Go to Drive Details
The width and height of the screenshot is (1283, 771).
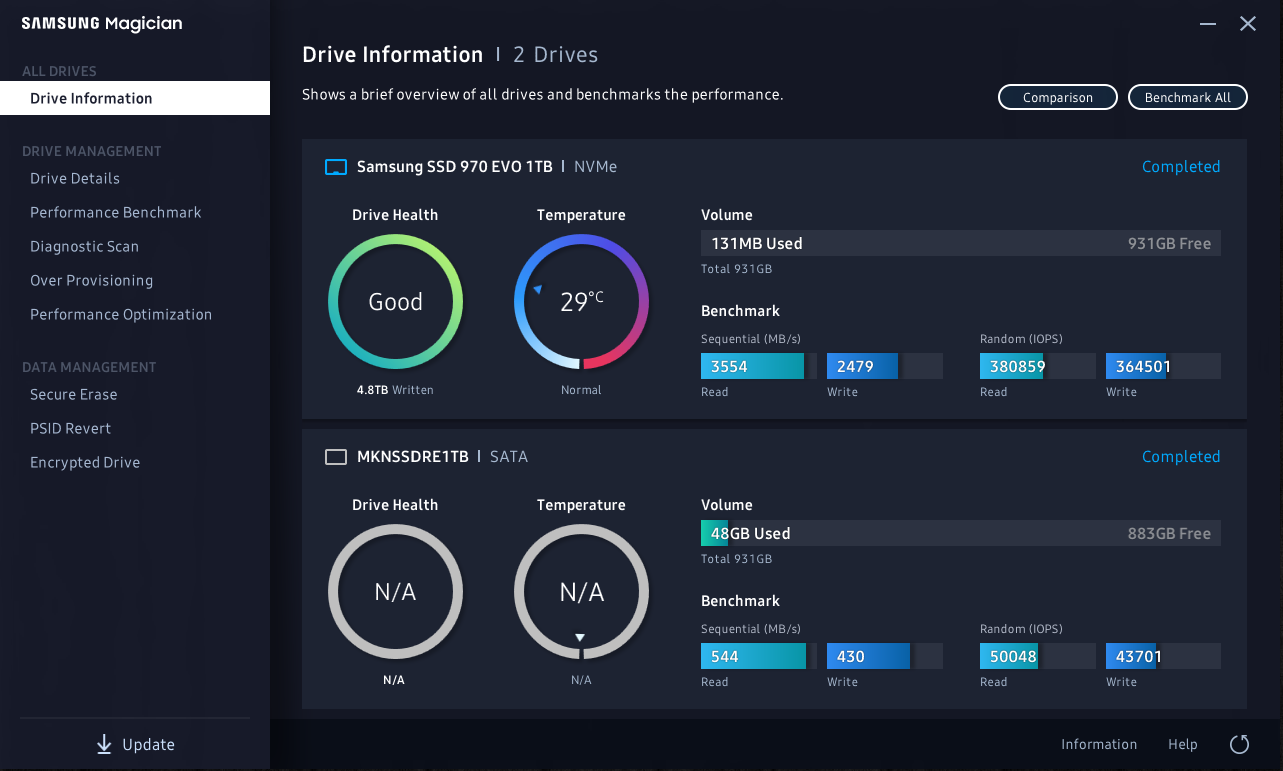[x=75, y=179]
